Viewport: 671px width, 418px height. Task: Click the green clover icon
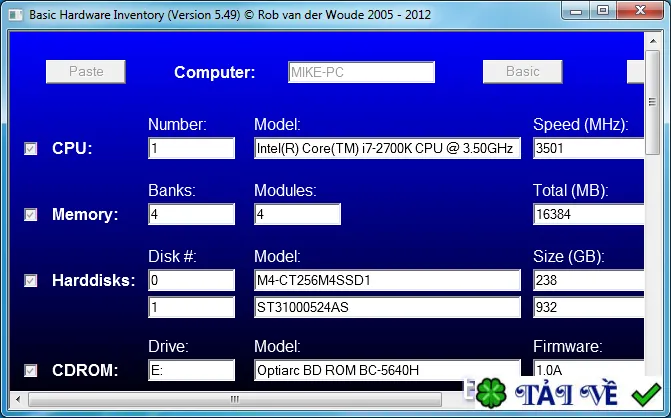pos(490,393)
